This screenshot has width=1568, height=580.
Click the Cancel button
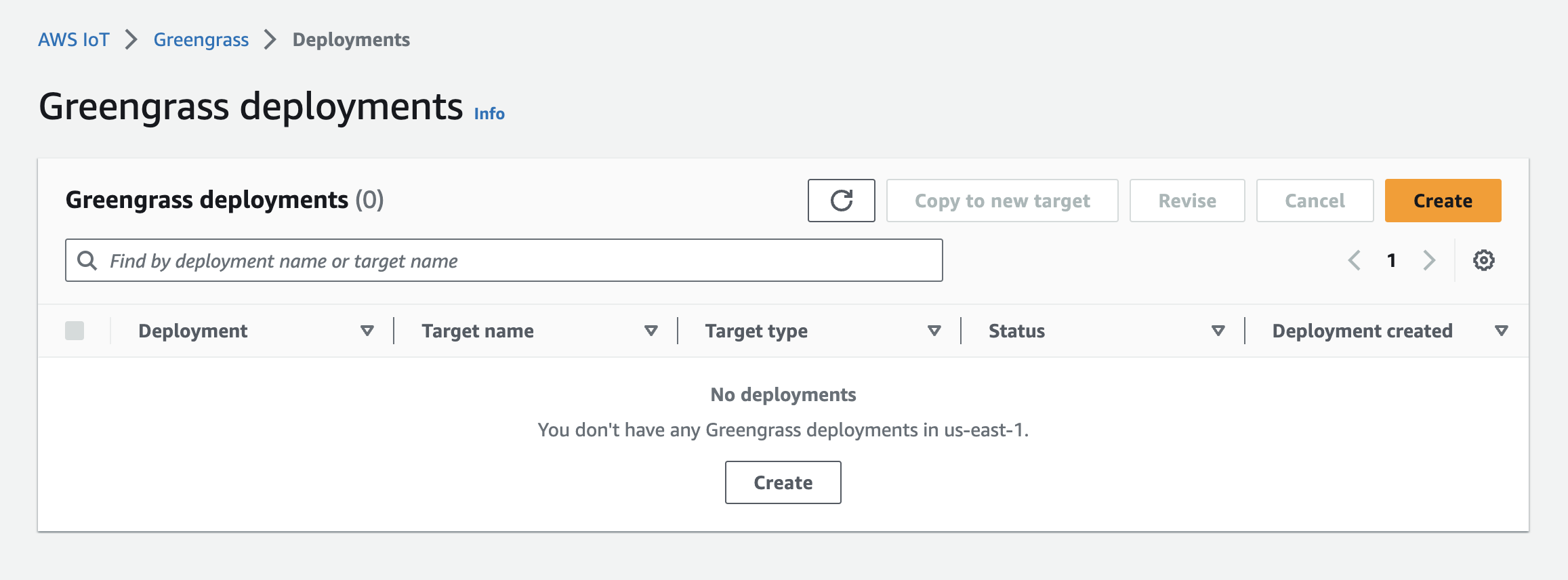tap(1315, 201)
